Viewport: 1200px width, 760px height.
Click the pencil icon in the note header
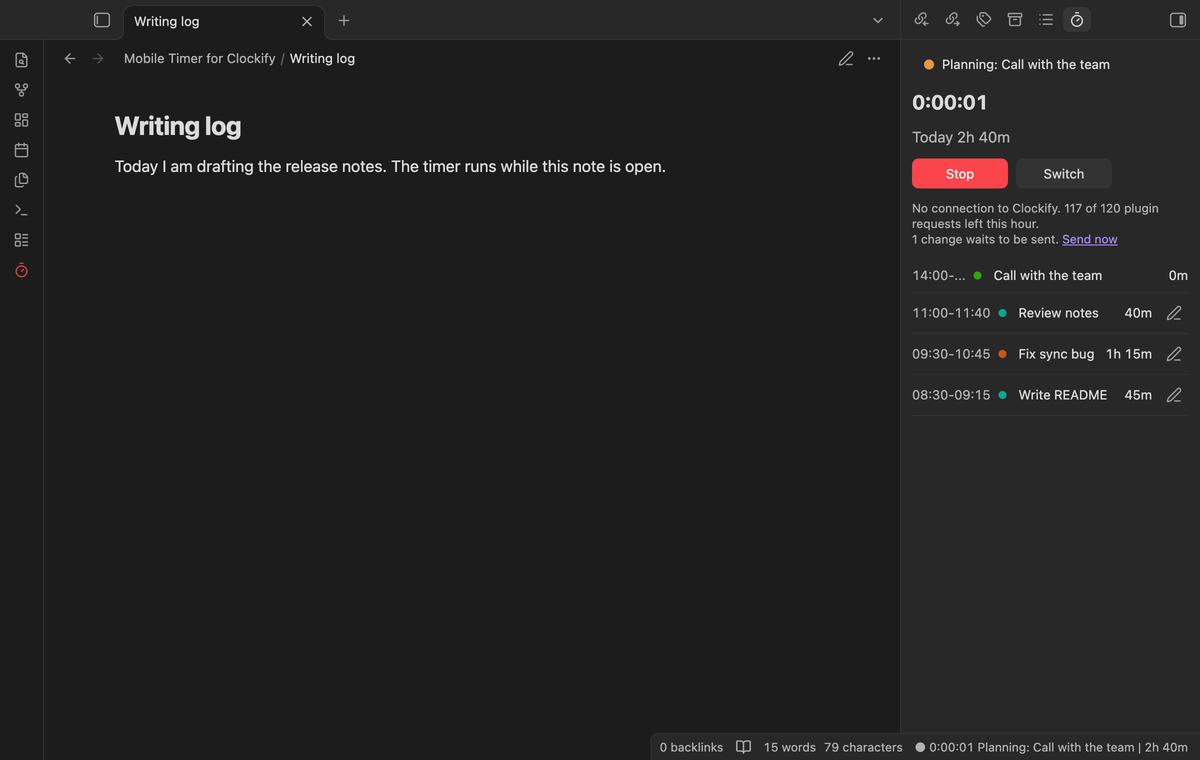846,58
